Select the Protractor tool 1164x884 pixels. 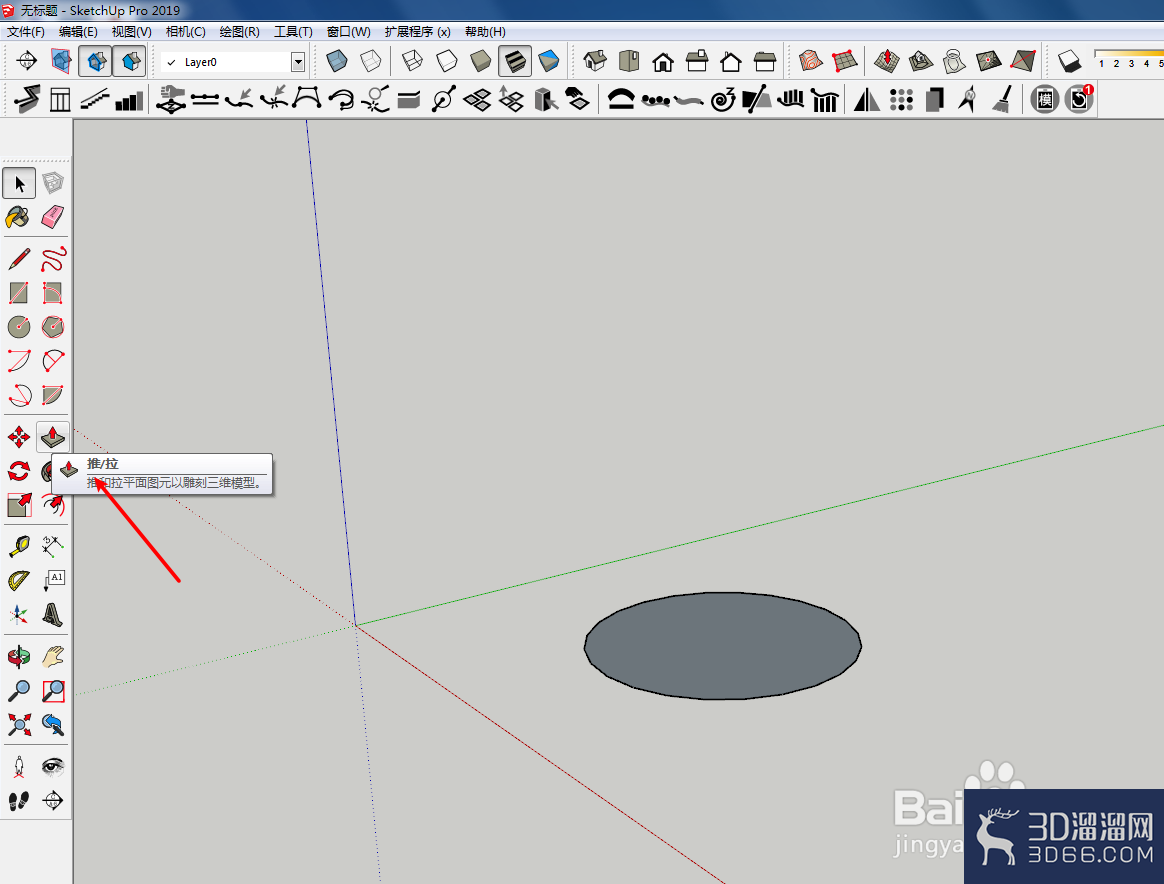tap(19, 580)
